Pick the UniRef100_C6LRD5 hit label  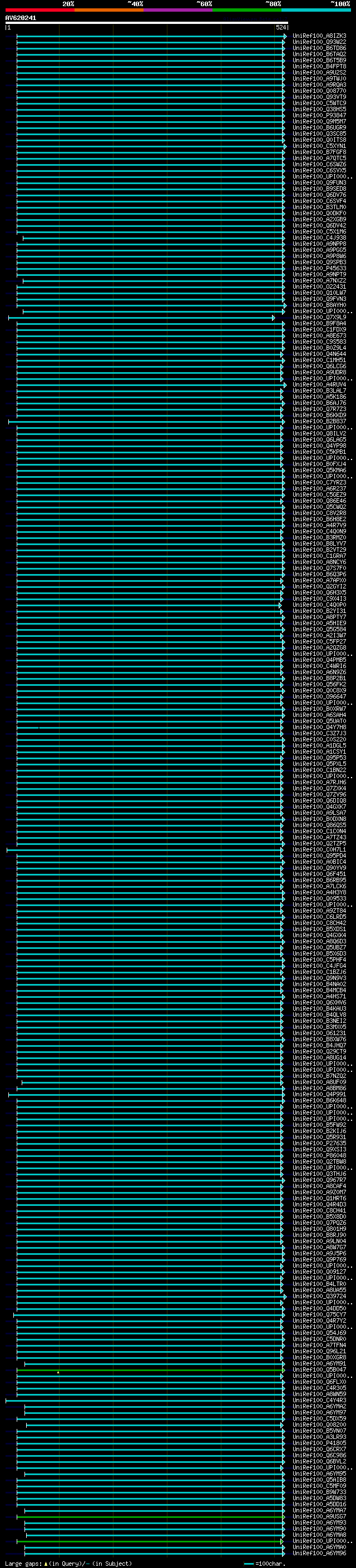[319, 917]
